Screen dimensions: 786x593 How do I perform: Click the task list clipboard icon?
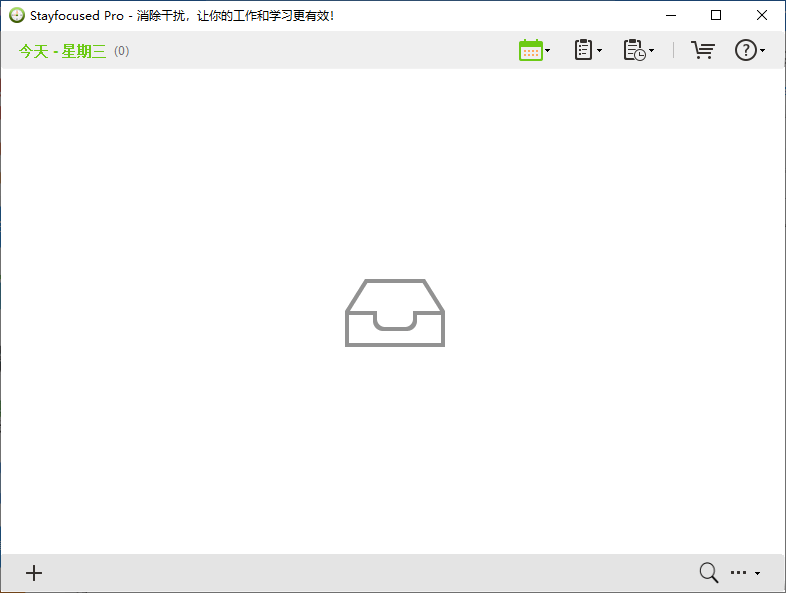(583, 50)
